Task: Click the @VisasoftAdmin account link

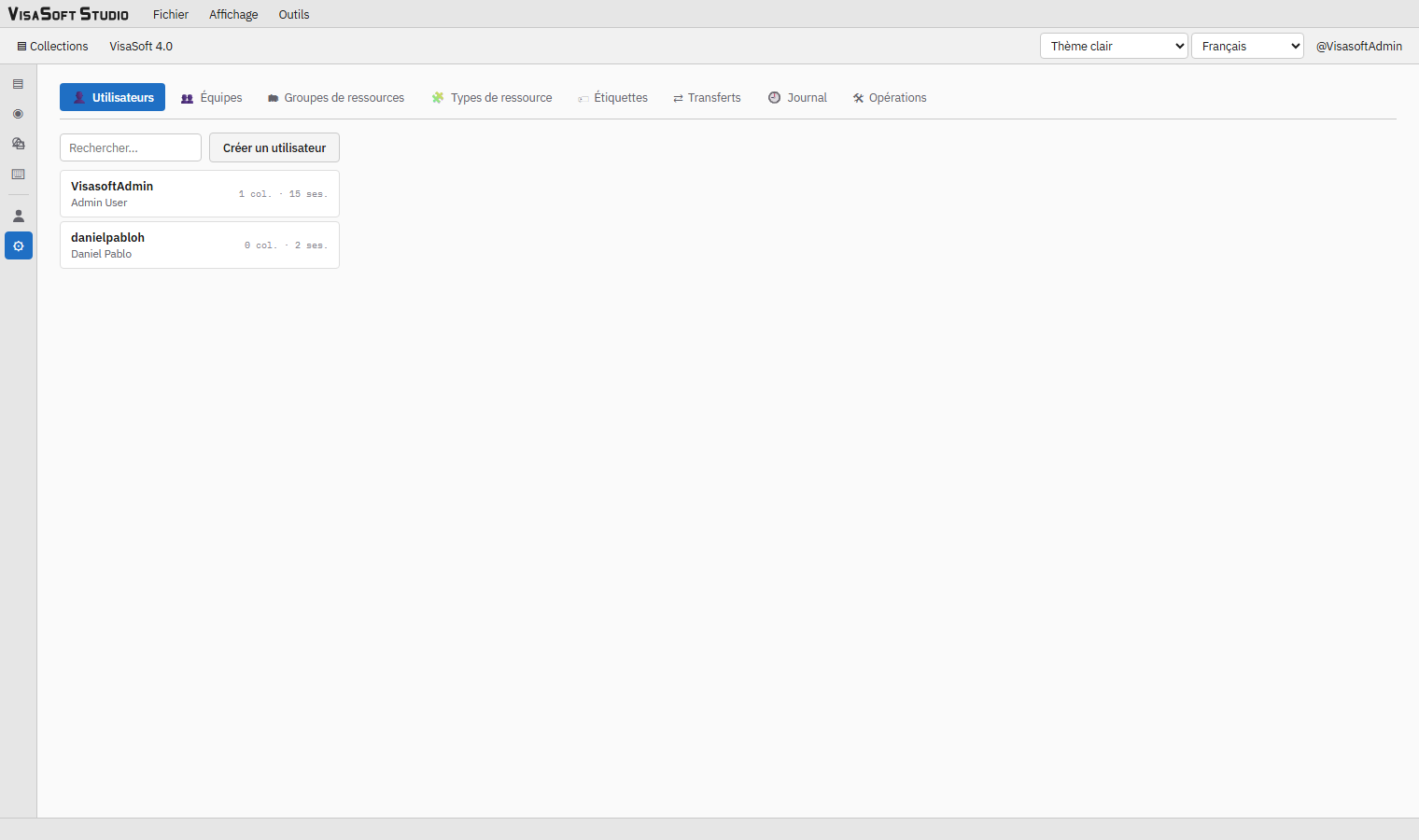Action: [x=1359, y=46]
